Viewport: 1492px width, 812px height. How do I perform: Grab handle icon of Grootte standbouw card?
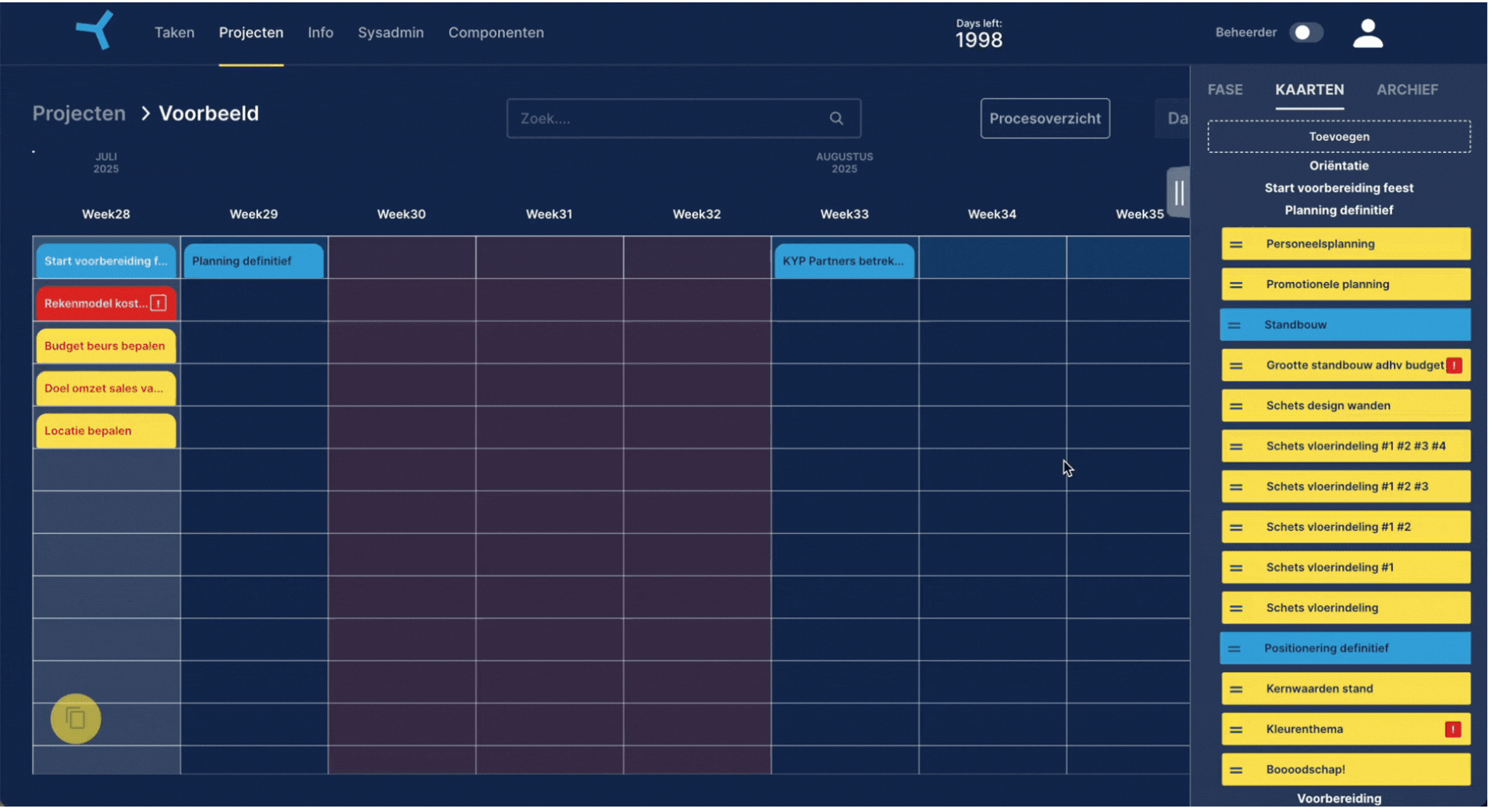tap(1236, 365)
